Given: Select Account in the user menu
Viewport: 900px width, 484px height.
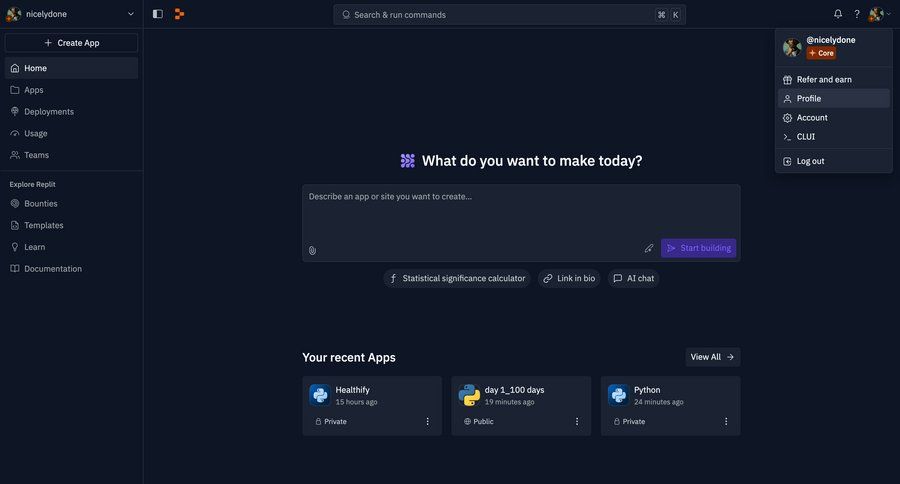Looking at the screenshot, I should click(833, 118).
